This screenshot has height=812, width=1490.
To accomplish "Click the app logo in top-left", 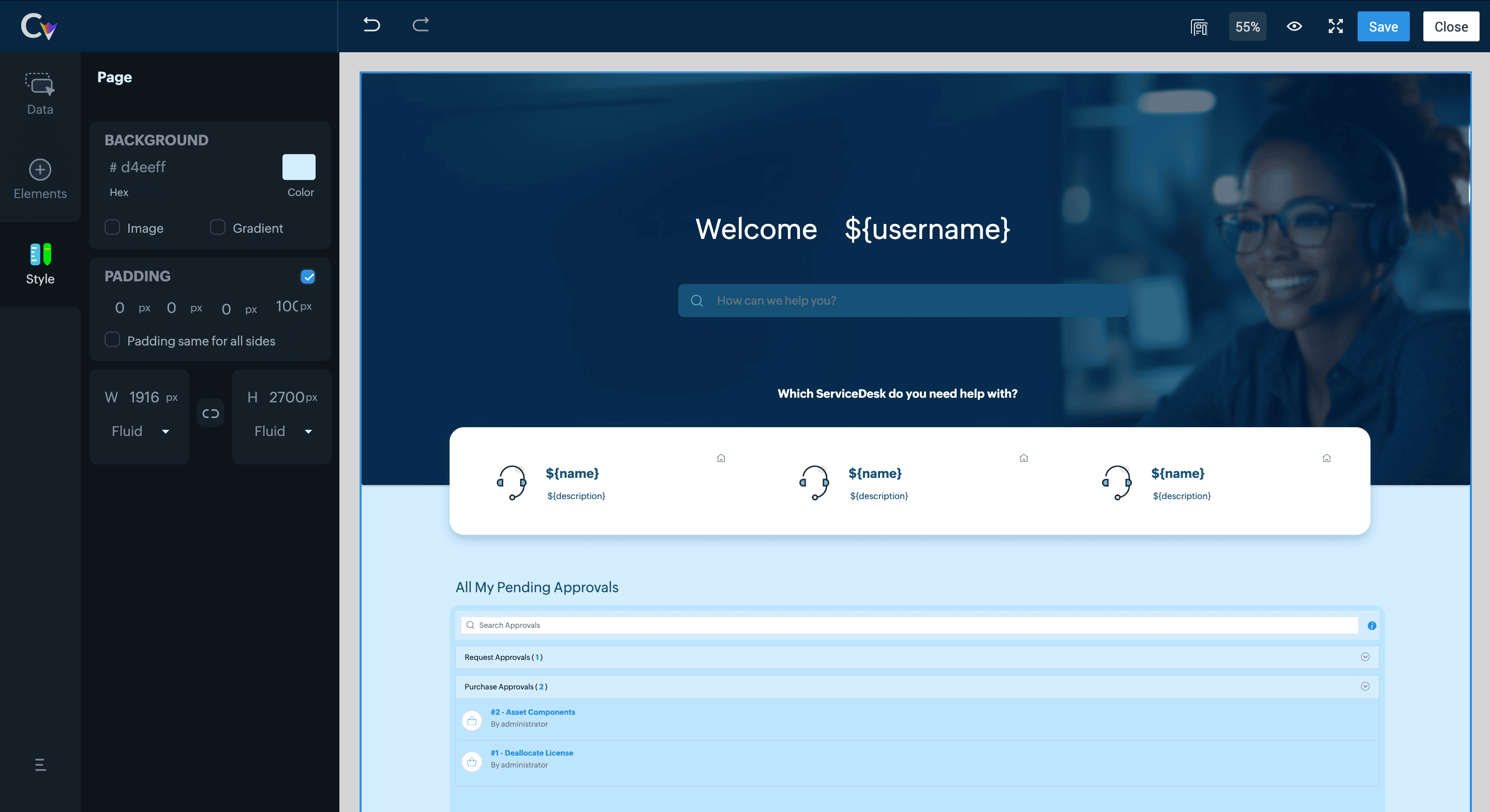I will click(39, 26).
